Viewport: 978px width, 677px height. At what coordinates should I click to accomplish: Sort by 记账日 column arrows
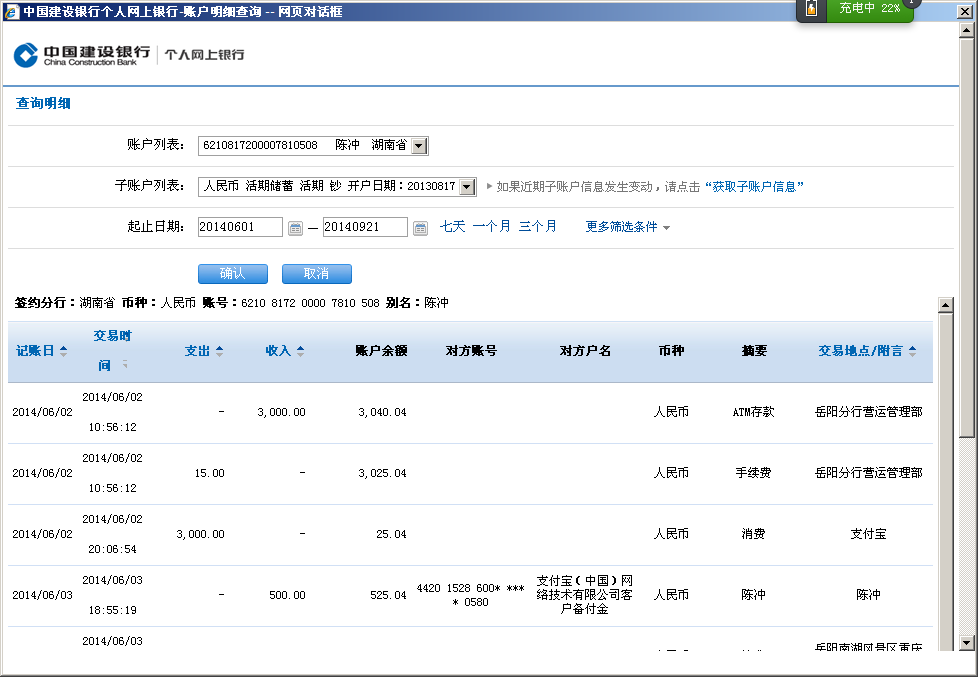click(x=64, y=351)
